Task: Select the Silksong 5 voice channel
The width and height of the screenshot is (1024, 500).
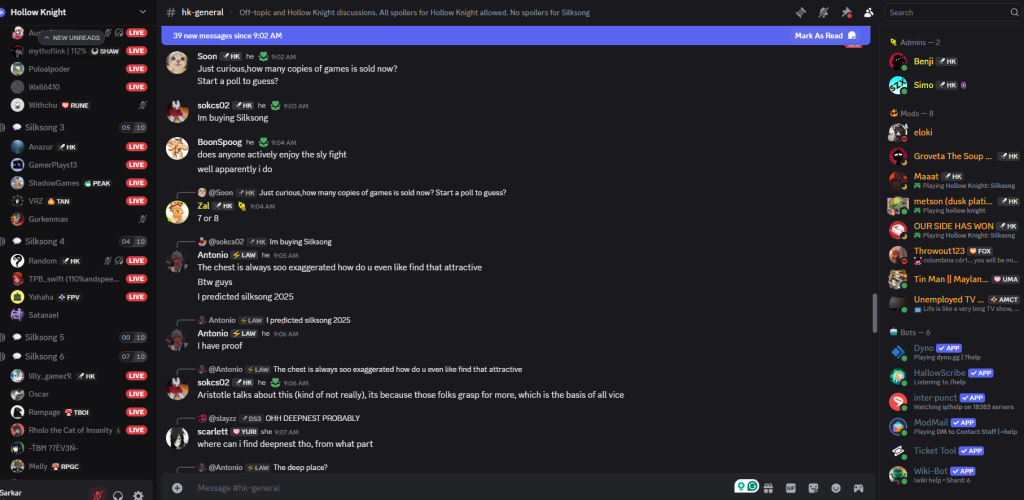Action: [x=45, y=337]
